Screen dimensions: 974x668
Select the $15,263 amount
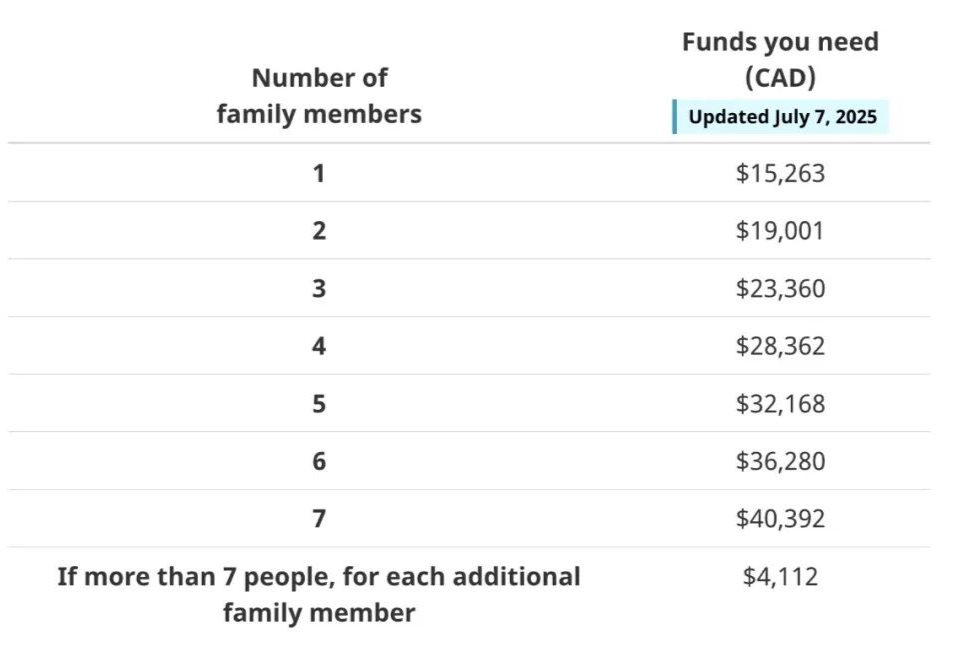[x=780, y=173]
